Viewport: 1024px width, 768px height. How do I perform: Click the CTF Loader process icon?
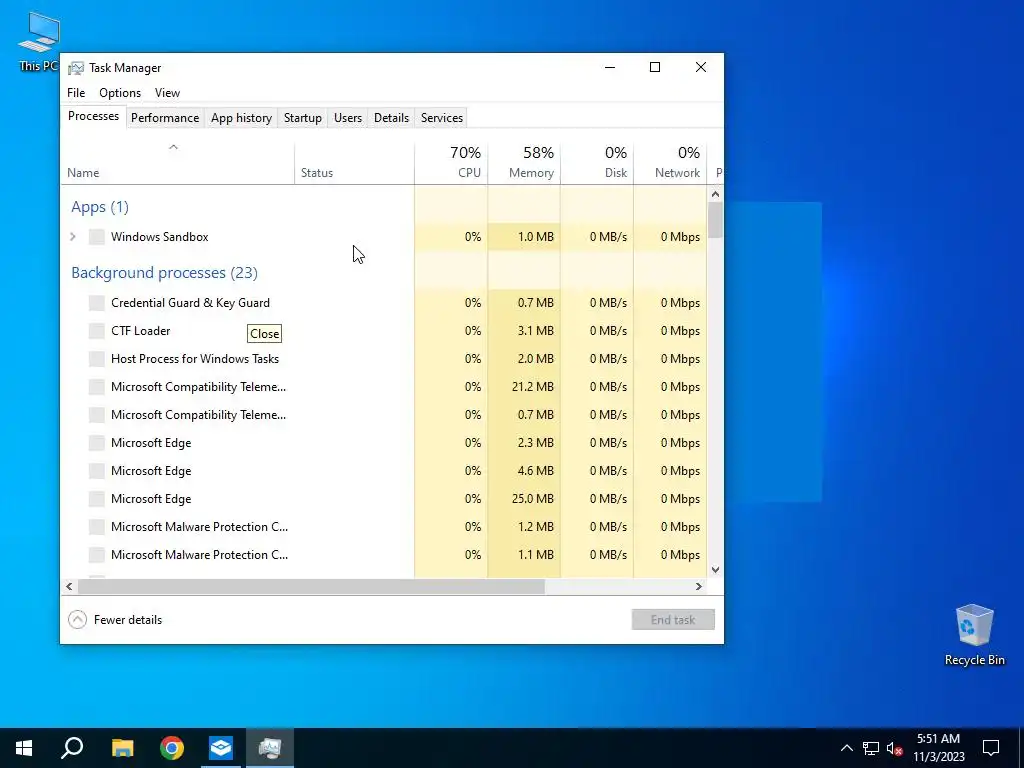point(97,331)
